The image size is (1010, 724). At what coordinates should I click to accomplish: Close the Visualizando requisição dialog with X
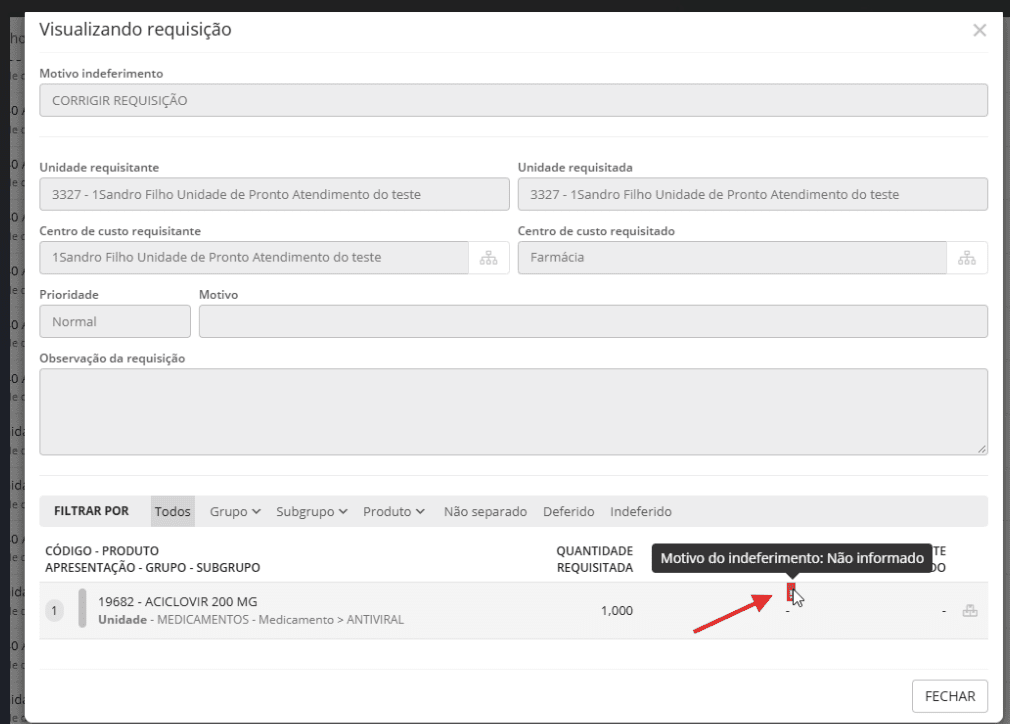(979, 30)
